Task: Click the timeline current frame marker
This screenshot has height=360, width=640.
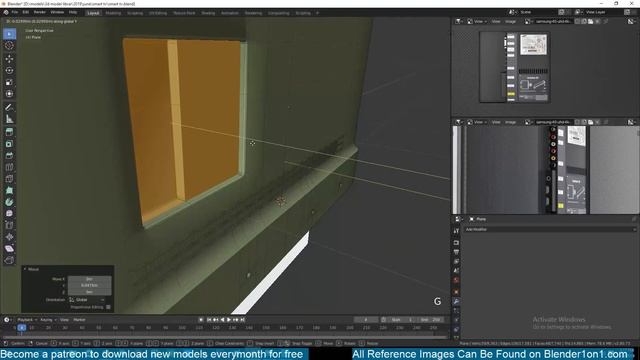Action: pos(22,327)
